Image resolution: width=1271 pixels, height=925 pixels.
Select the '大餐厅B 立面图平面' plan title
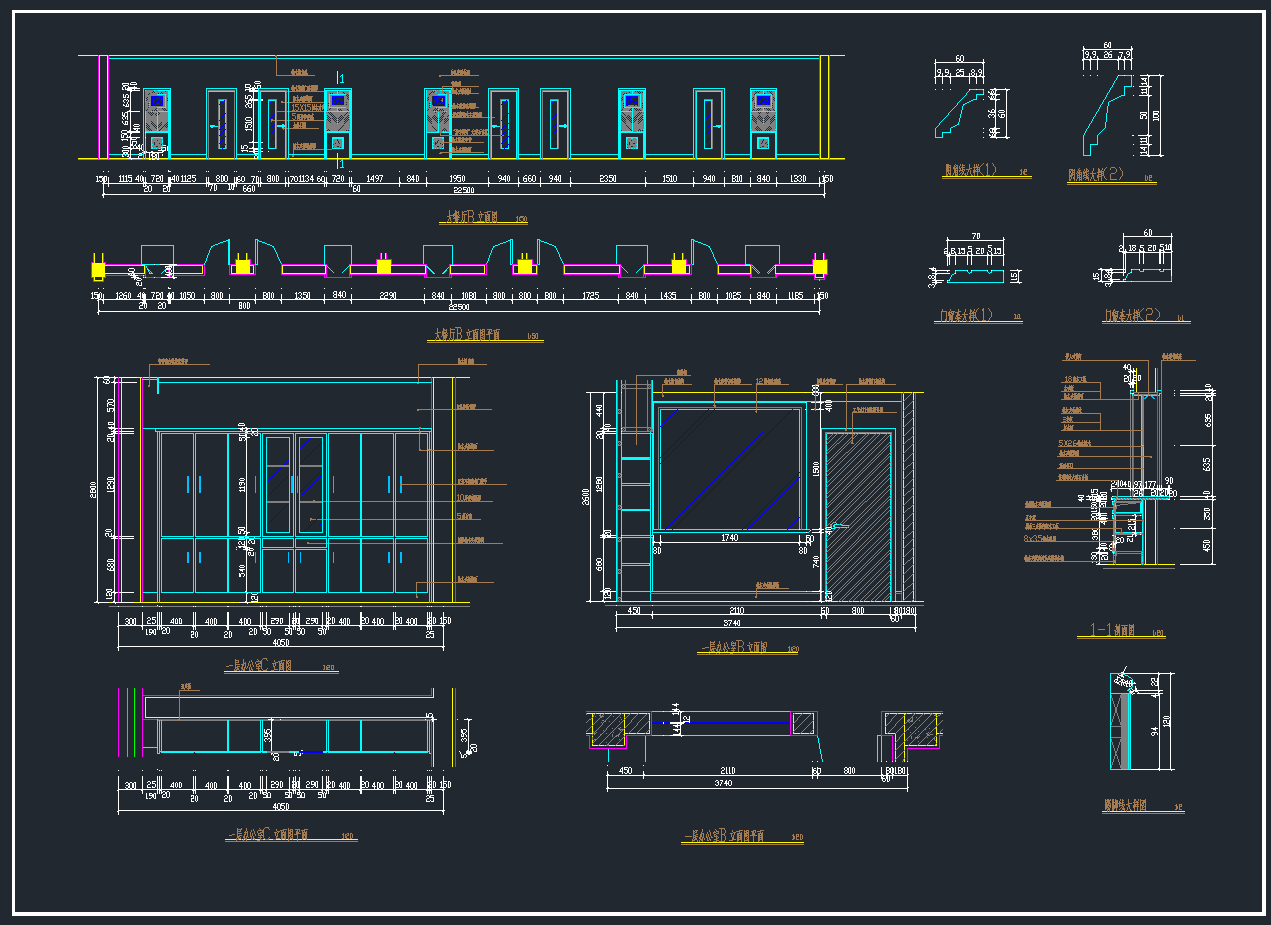click(475, 335)
